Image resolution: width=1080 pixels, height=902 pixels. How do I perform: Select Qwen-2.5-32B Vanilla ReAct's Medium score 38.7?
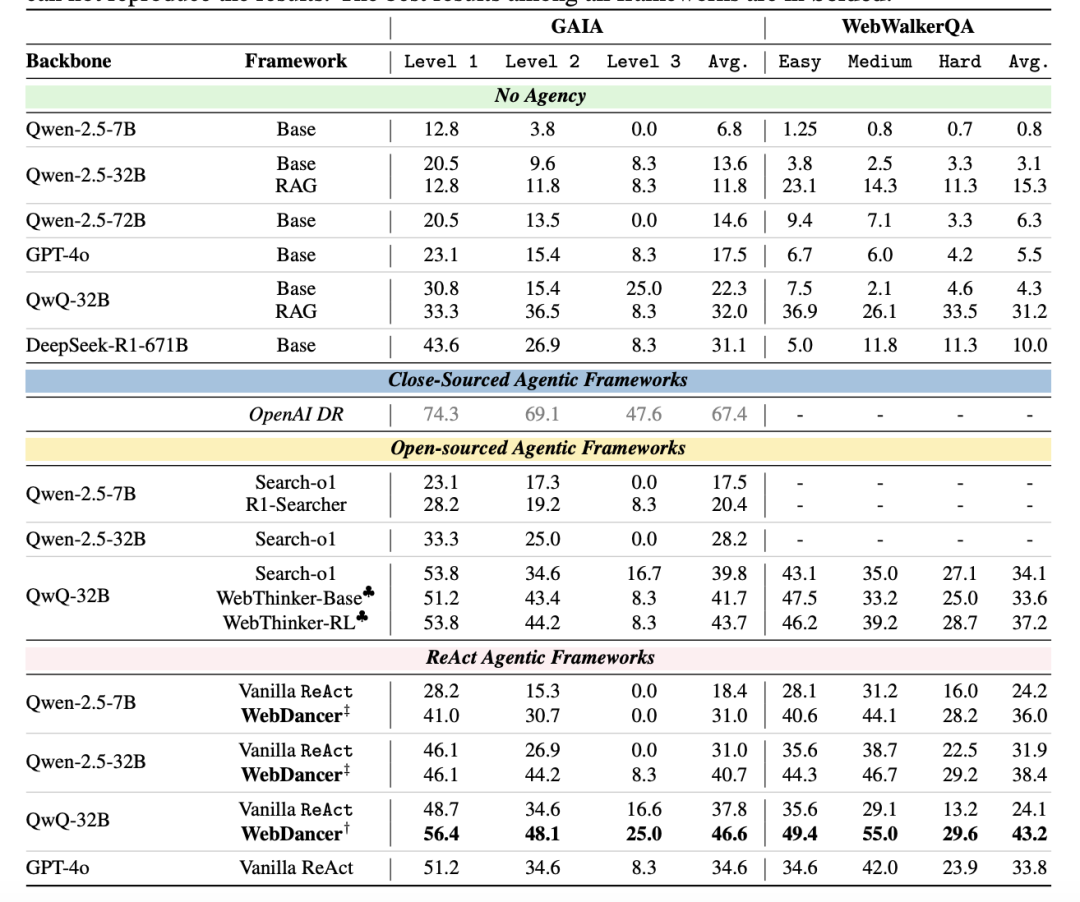point(880,750)
